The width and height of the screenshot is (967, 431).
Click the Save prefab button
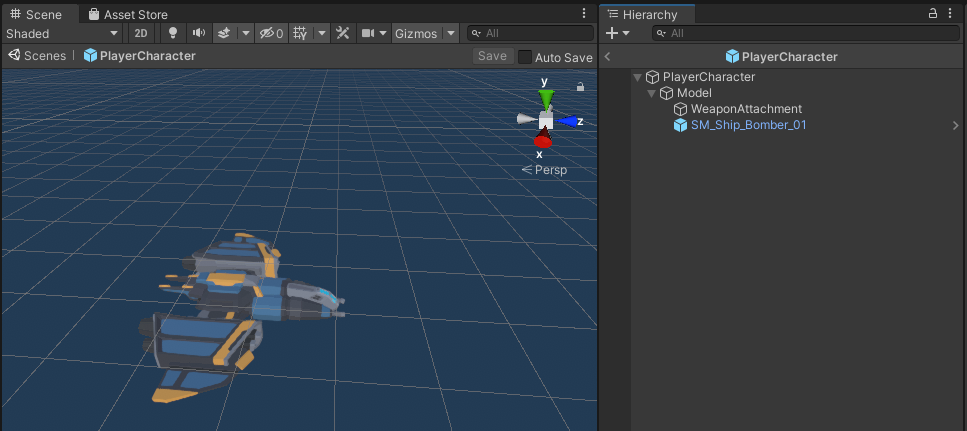(x=492, y=56)
